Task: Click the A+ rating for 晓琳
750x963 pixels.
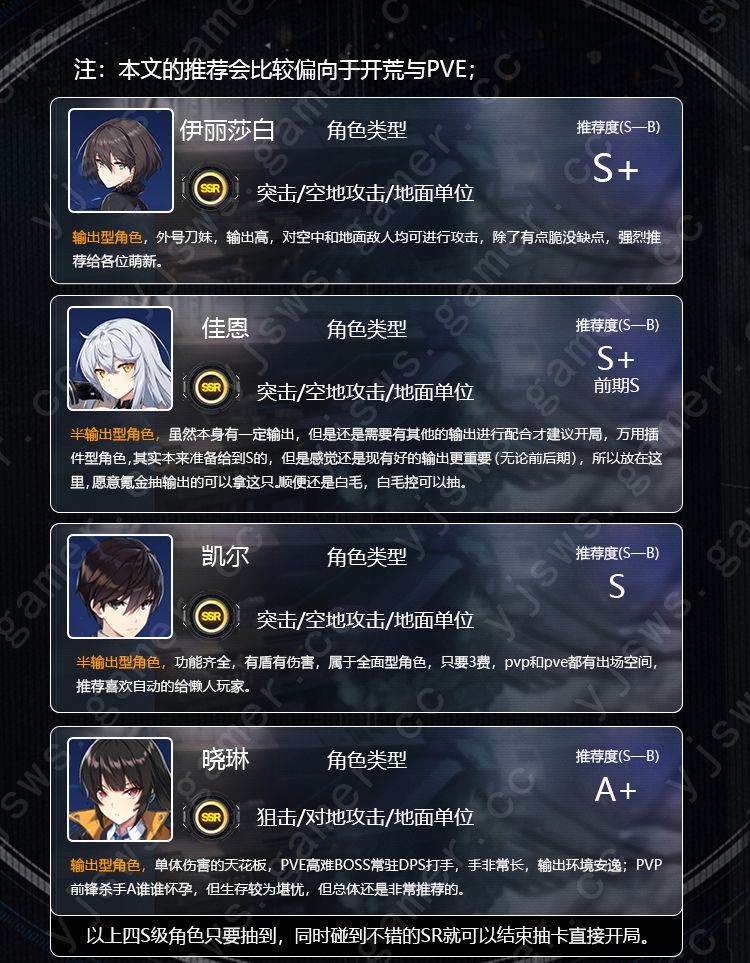Action: tap(615, 790)
